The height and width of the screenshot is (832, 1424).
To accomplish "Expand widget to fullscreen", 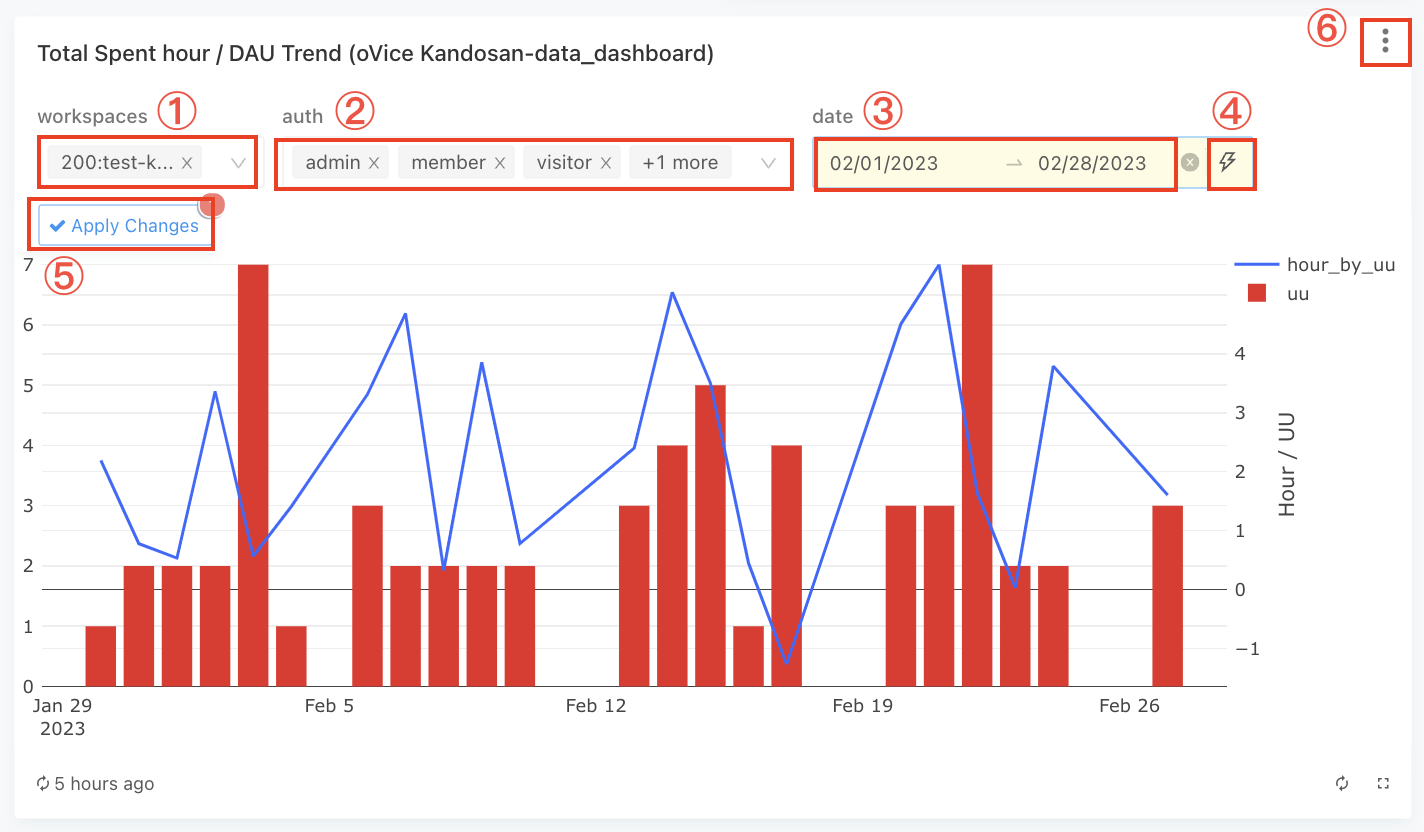I will point(1384,784).
